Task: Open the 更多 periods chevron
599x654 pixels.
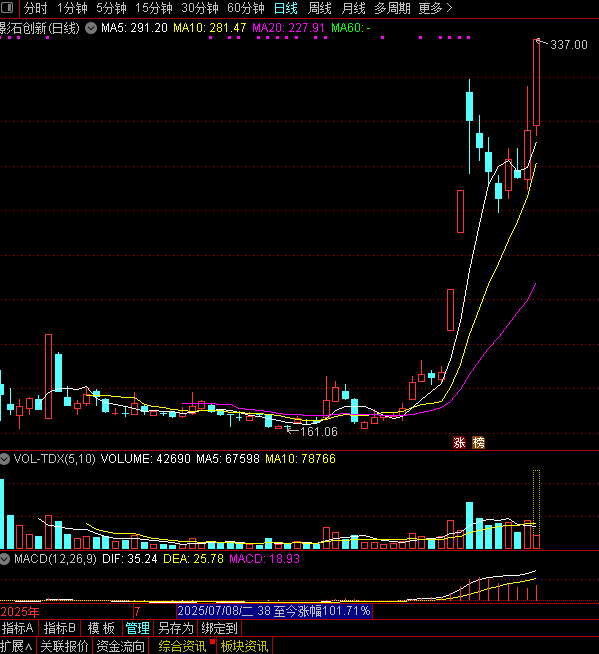Action: point(449,8)
